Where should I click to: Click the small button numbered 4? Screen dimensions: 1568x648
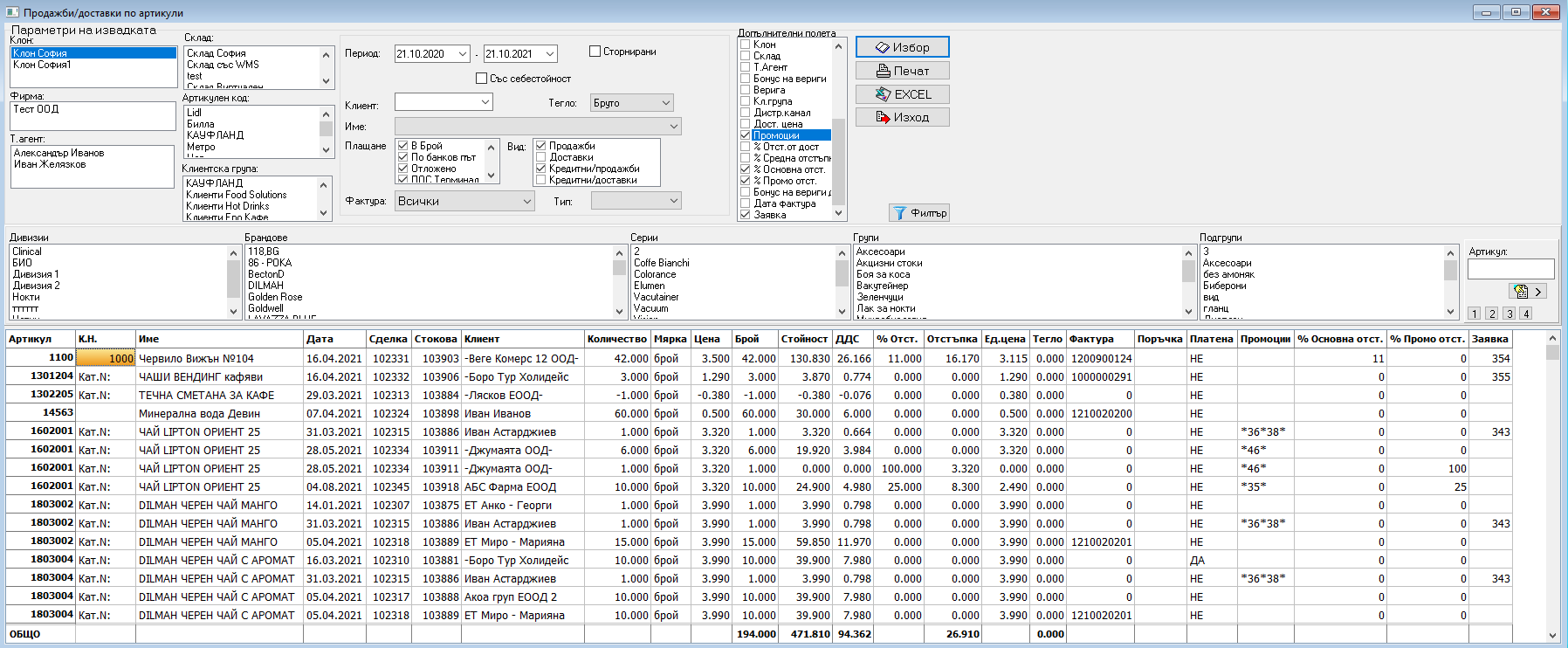click(x=1525, y=314)
